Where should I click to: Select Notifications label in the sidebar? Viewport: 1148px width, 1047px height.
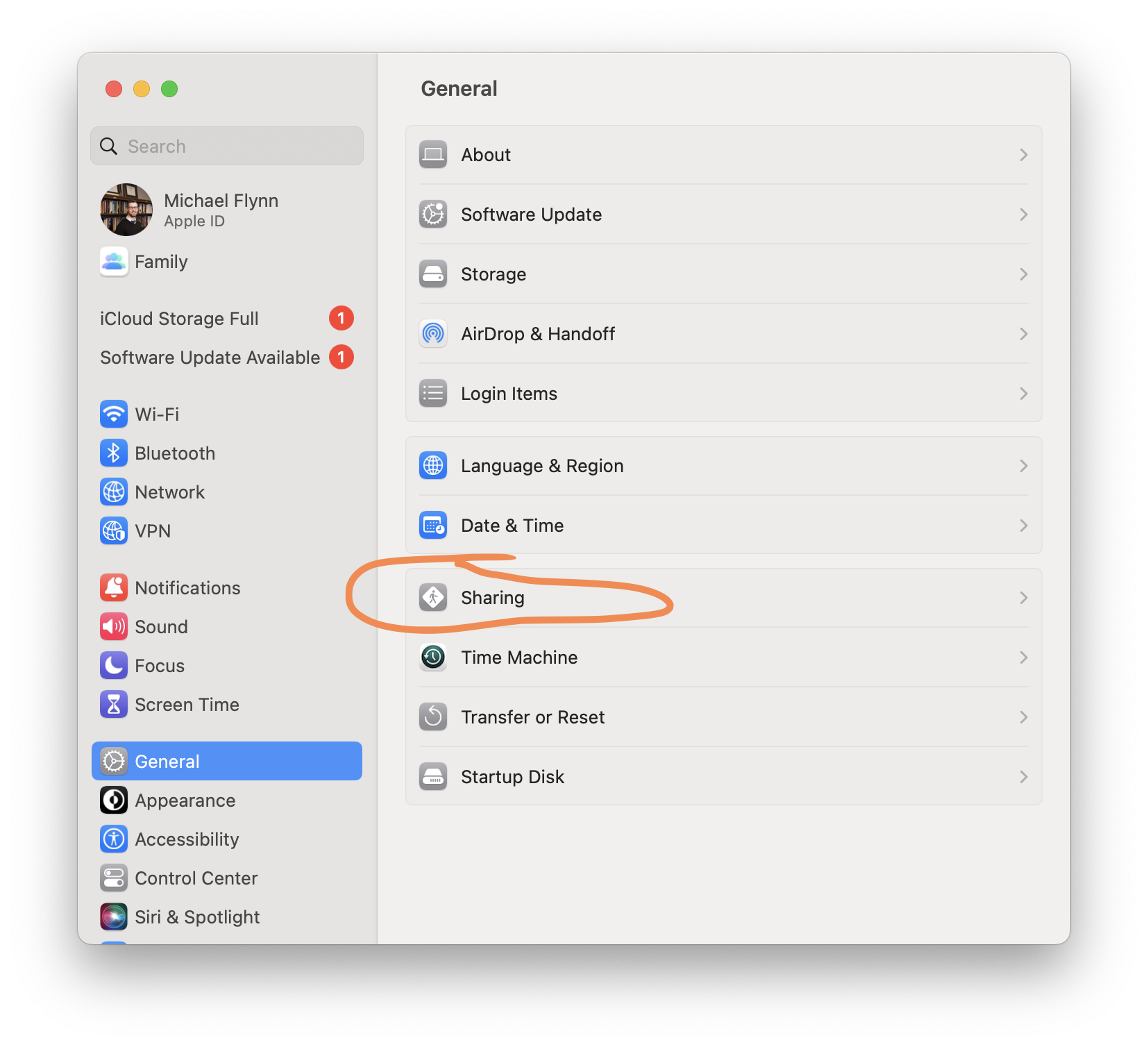point(187,588)
